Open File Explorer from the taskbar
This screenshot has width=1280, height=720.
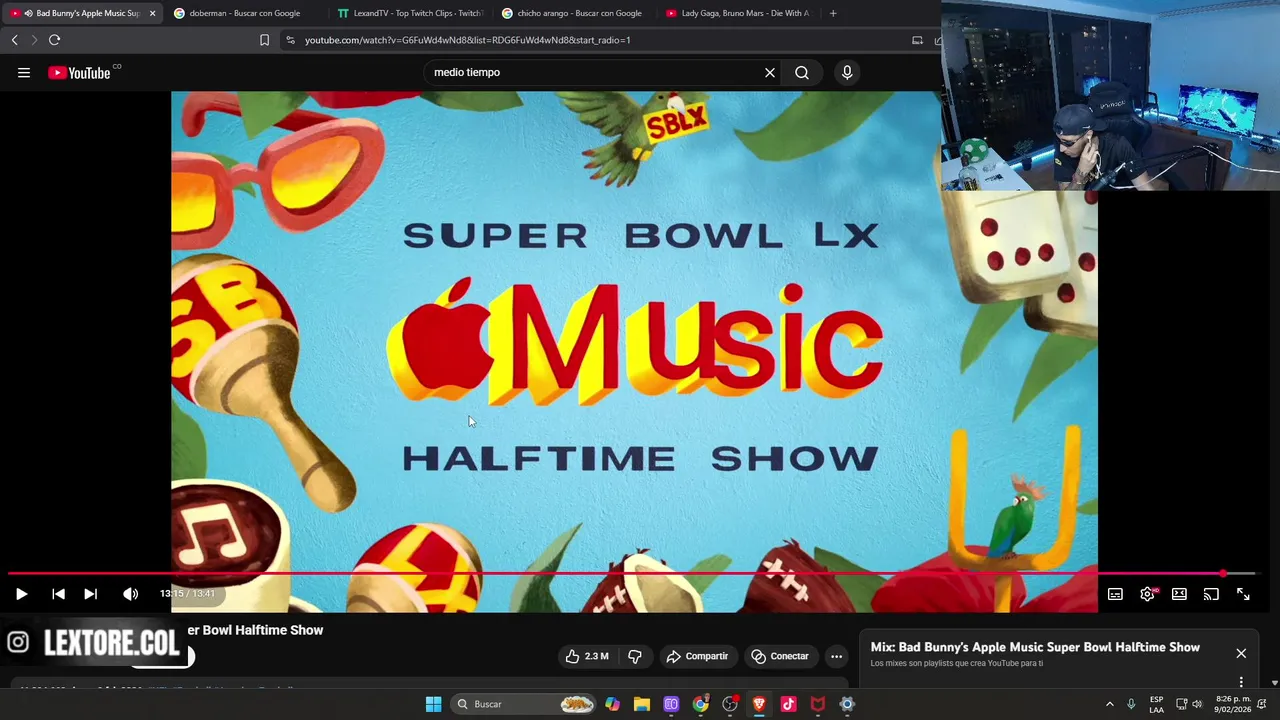pyautogui.click(x=642, y=704)
